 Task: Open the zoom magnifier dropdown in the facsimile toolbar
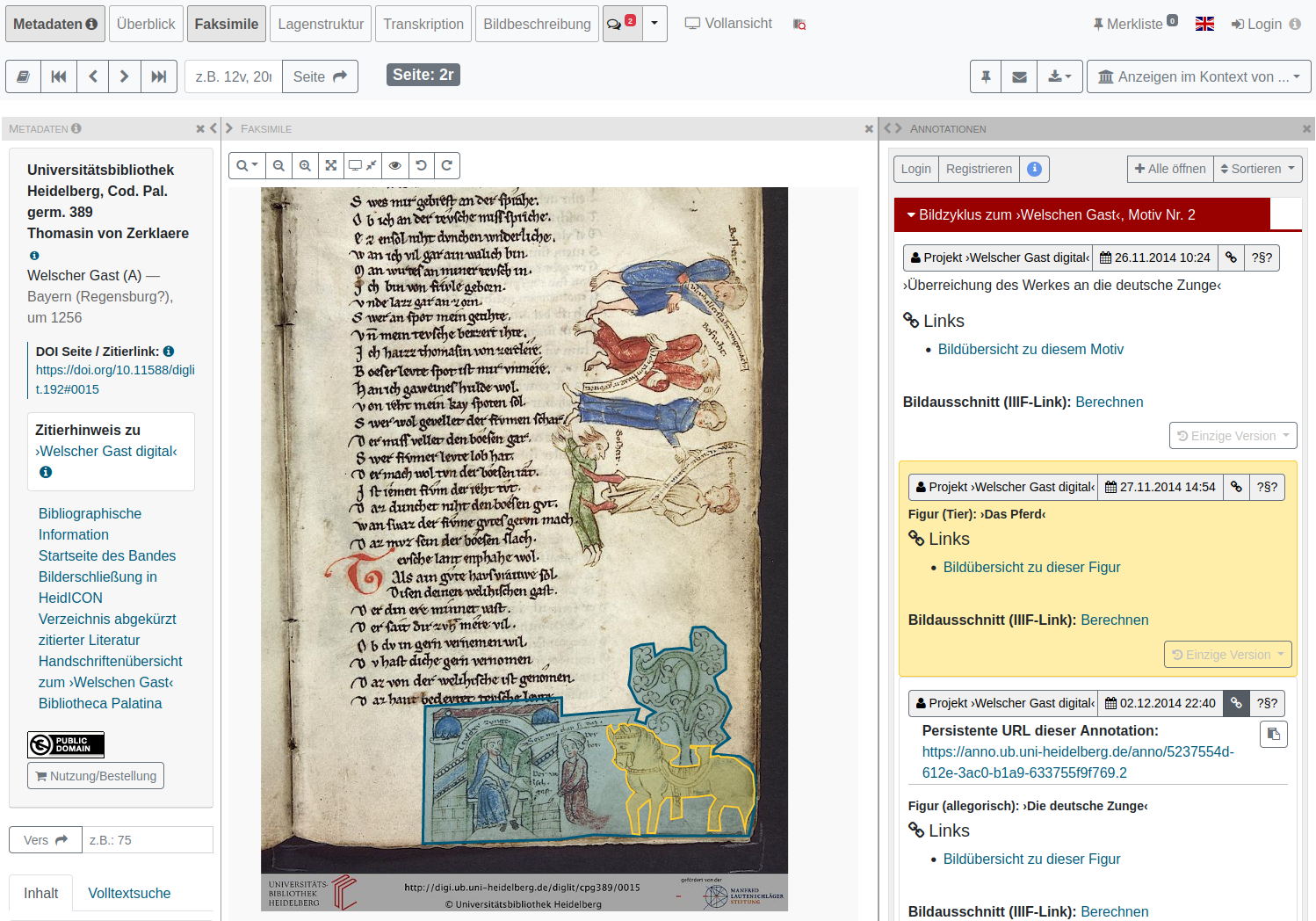[247, 165]
